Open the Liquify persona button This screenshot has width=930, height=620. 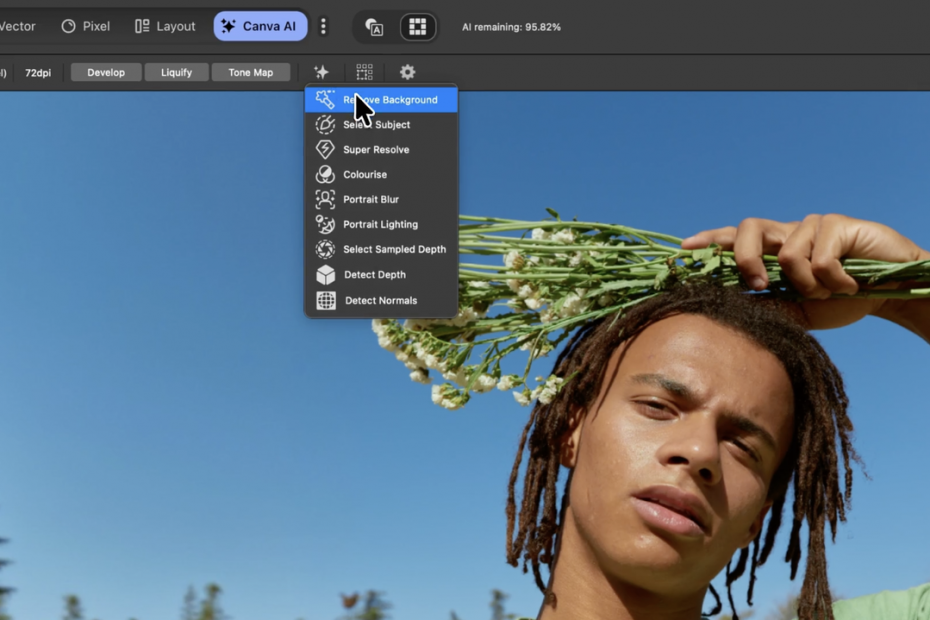coord(176,72)
